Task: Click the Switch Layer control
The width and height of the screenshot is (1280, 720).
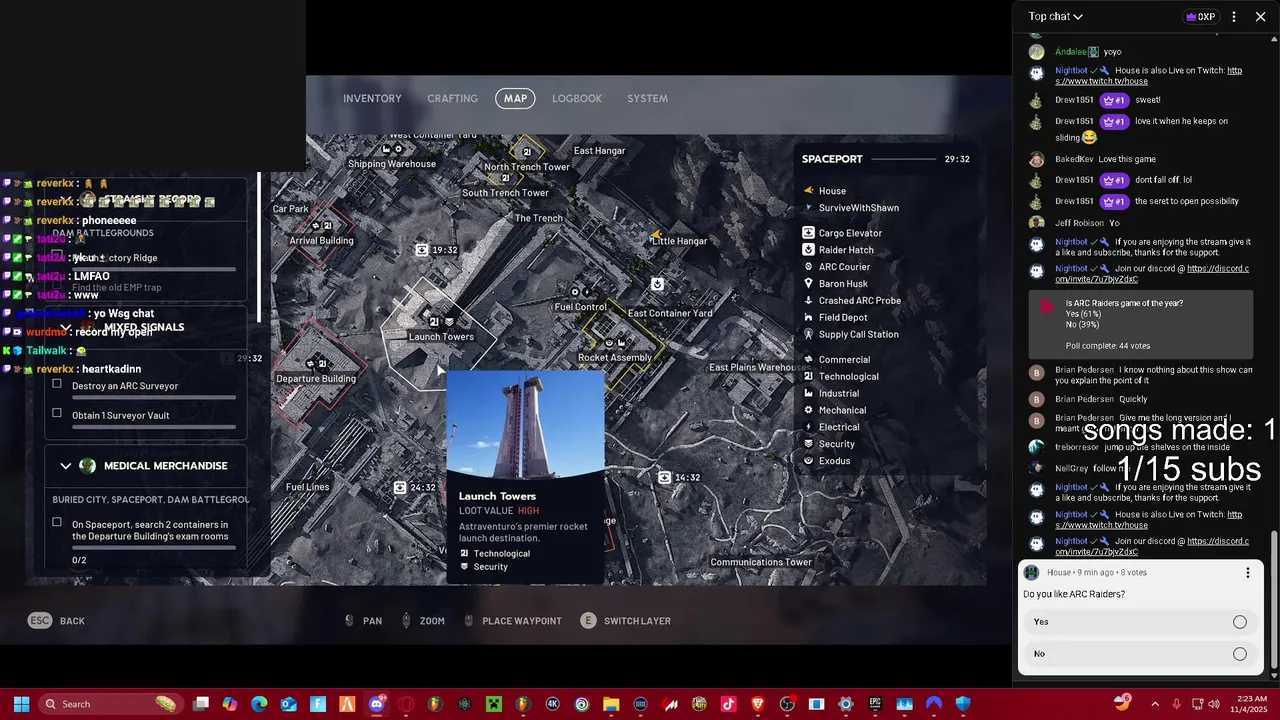Action: point(625,621)
